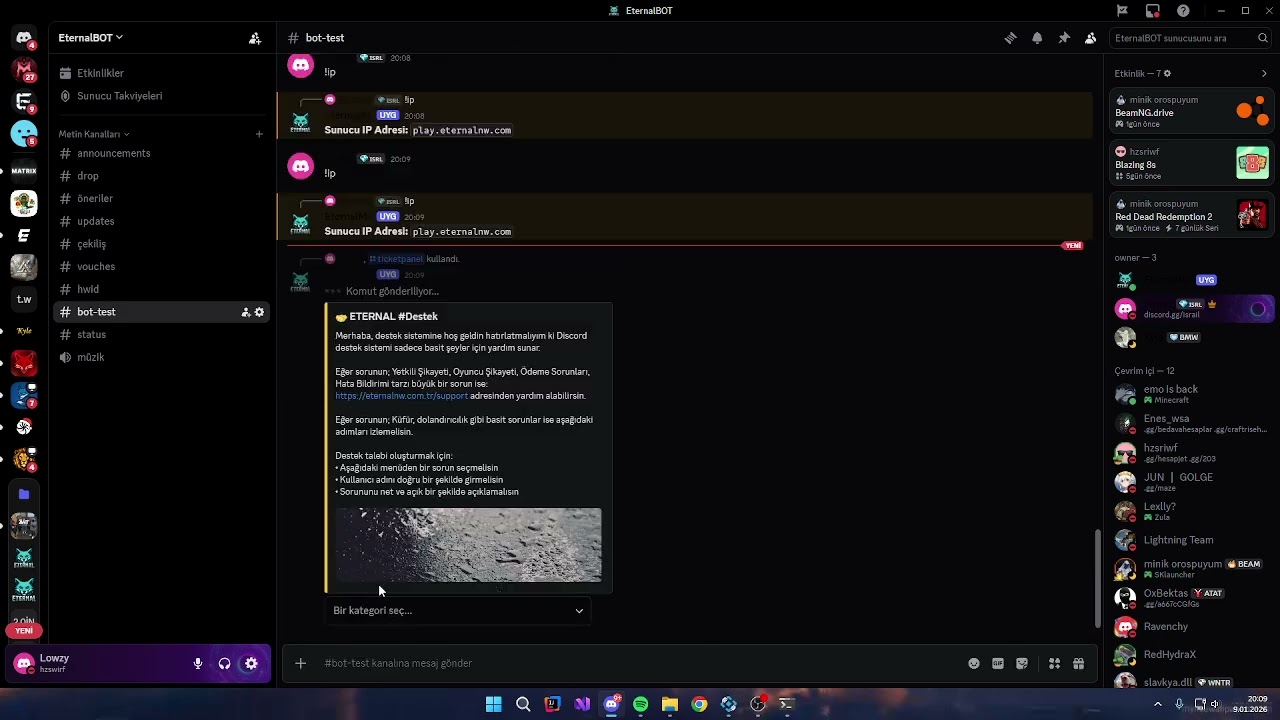The width and height of the screenshot is (1280, 720).
Task: Click the moon surface embed image
Action: tap(468, 545)
